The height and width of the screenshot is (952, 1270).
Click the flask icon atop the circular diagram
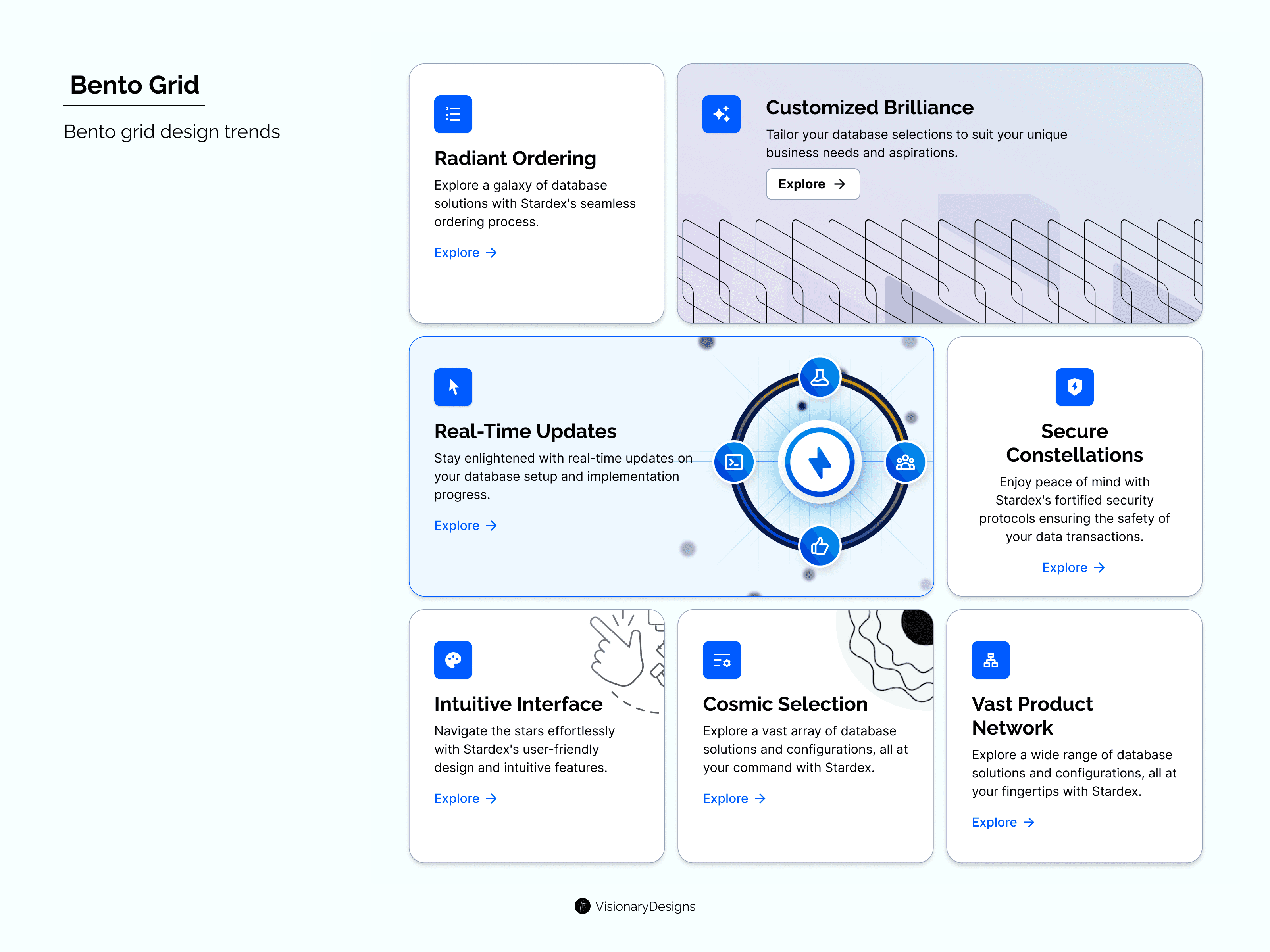[820, 378]
